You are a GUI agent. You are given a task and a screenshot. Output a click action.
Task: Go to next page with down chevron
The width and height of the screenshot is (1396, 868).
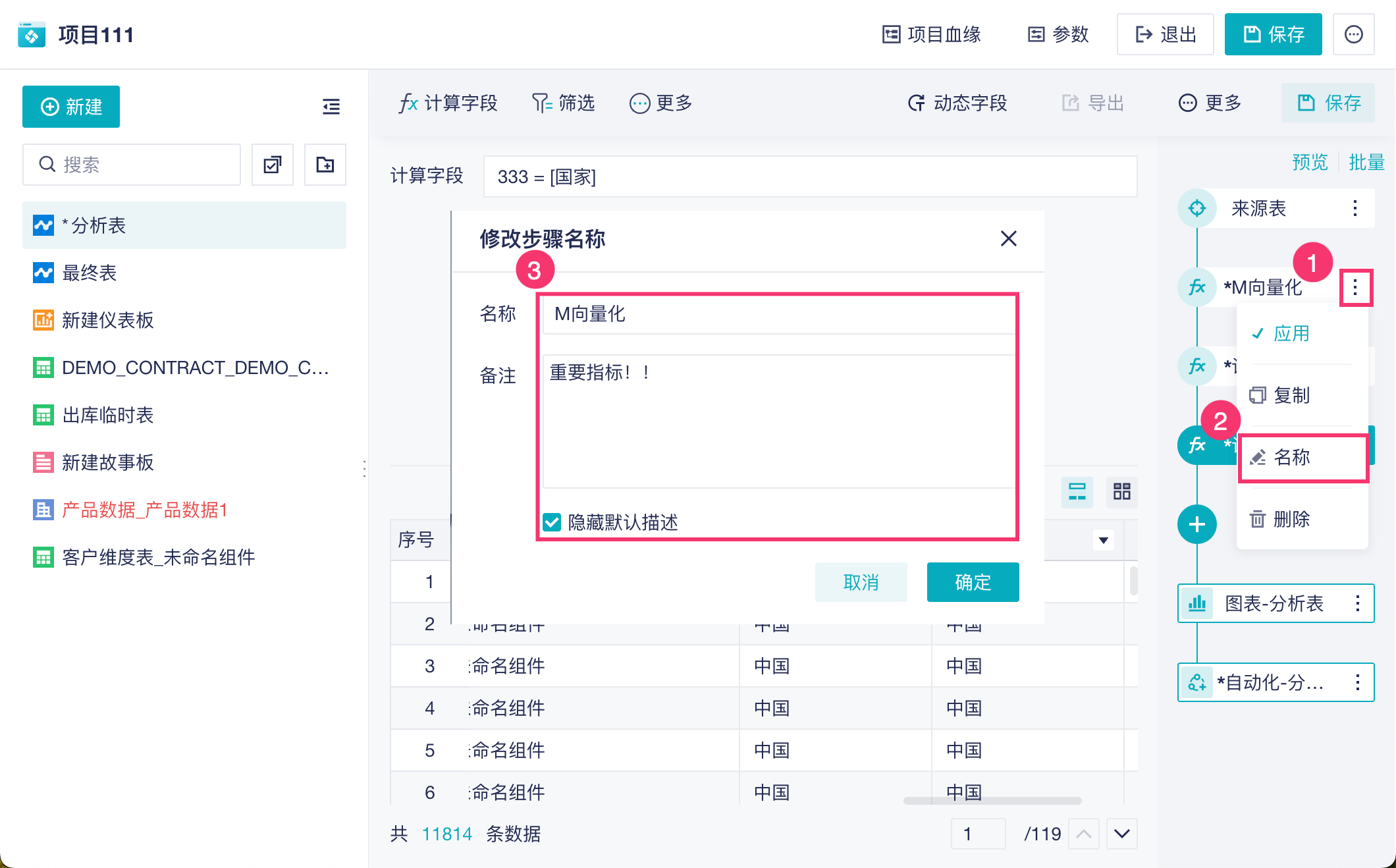pyautogui.click(x=1122, y=834)
